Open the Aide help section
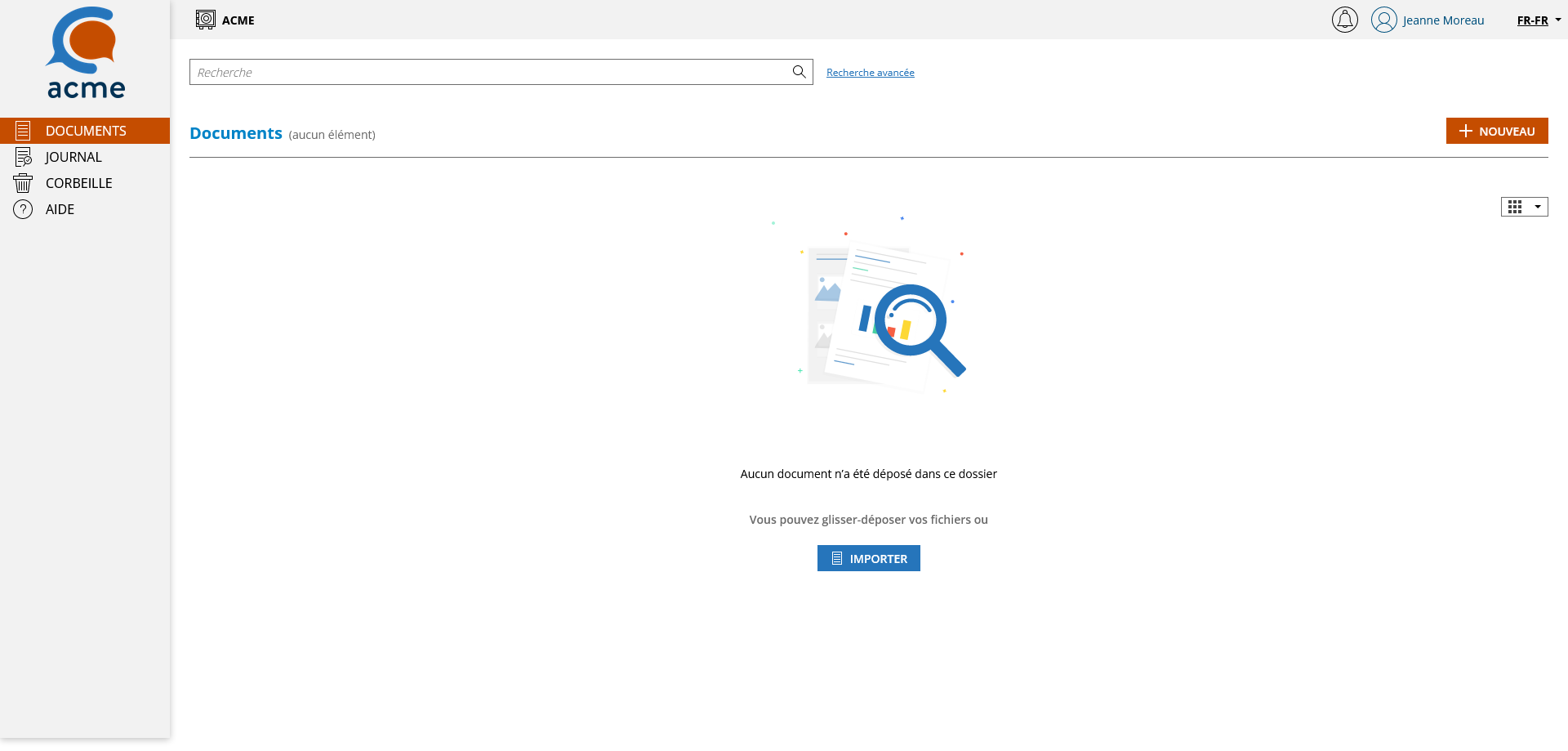Image resolution: width=1568 pixels, height=751 pixels. point(85,209)
